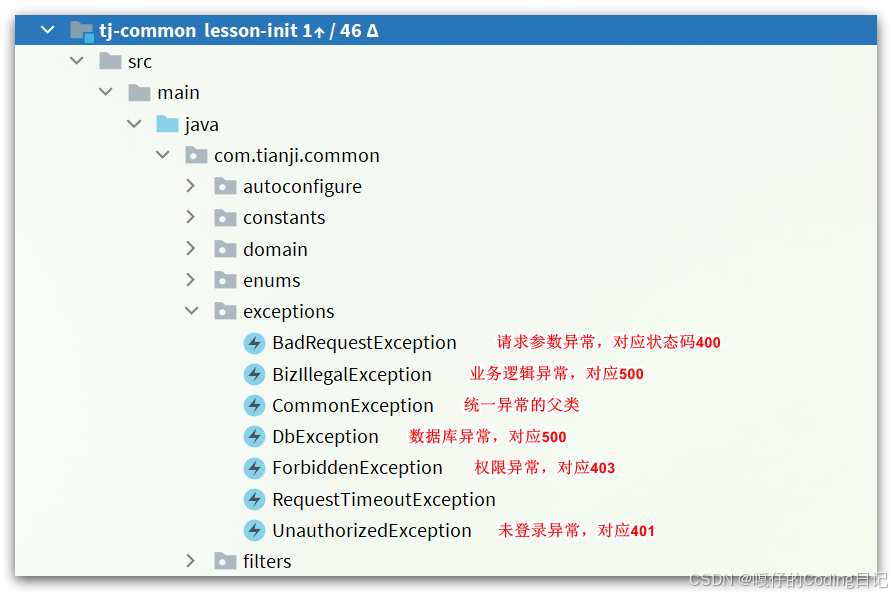892x595 pixels.
Task: Click the BadRequestException class icon
Action: tap(254, 343)
